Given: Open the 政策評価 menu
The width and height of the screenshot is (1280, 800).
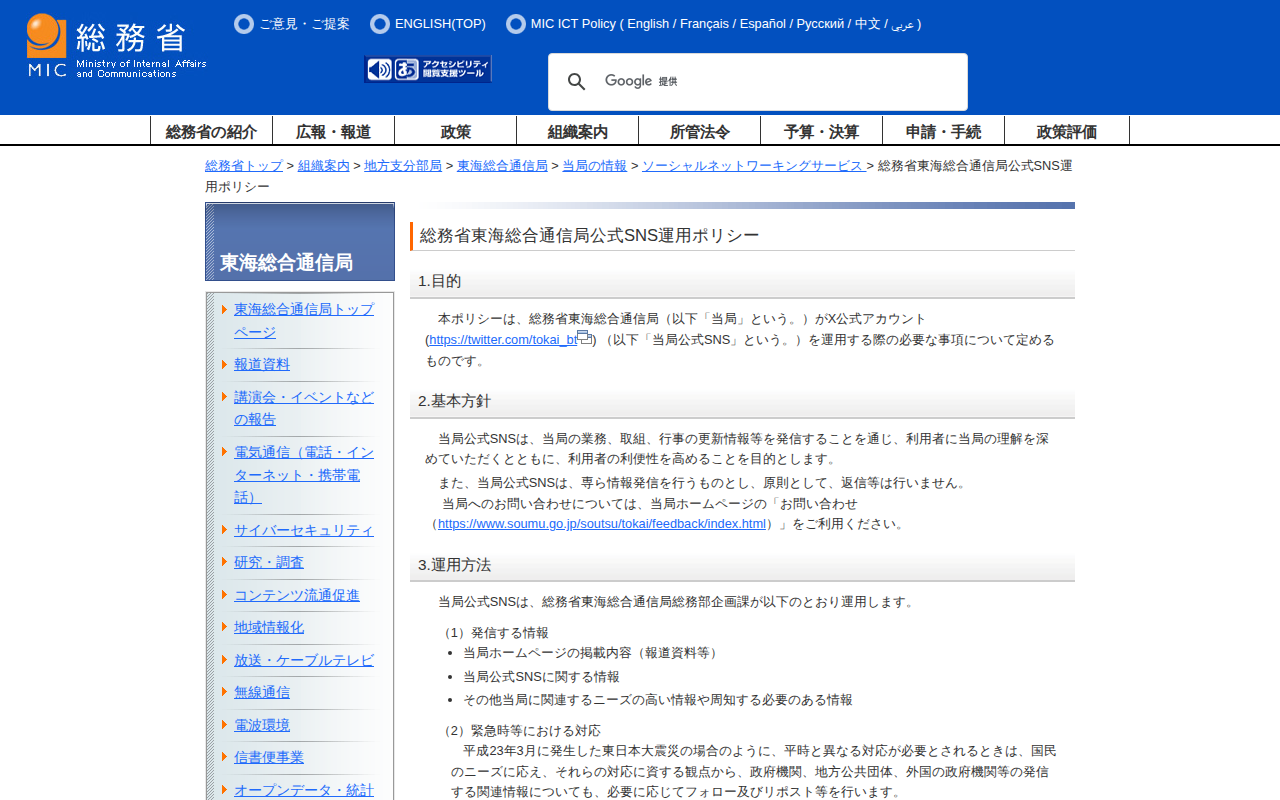Looking at the screenshot, I should pyautogui.click(x=1066, y=131).
